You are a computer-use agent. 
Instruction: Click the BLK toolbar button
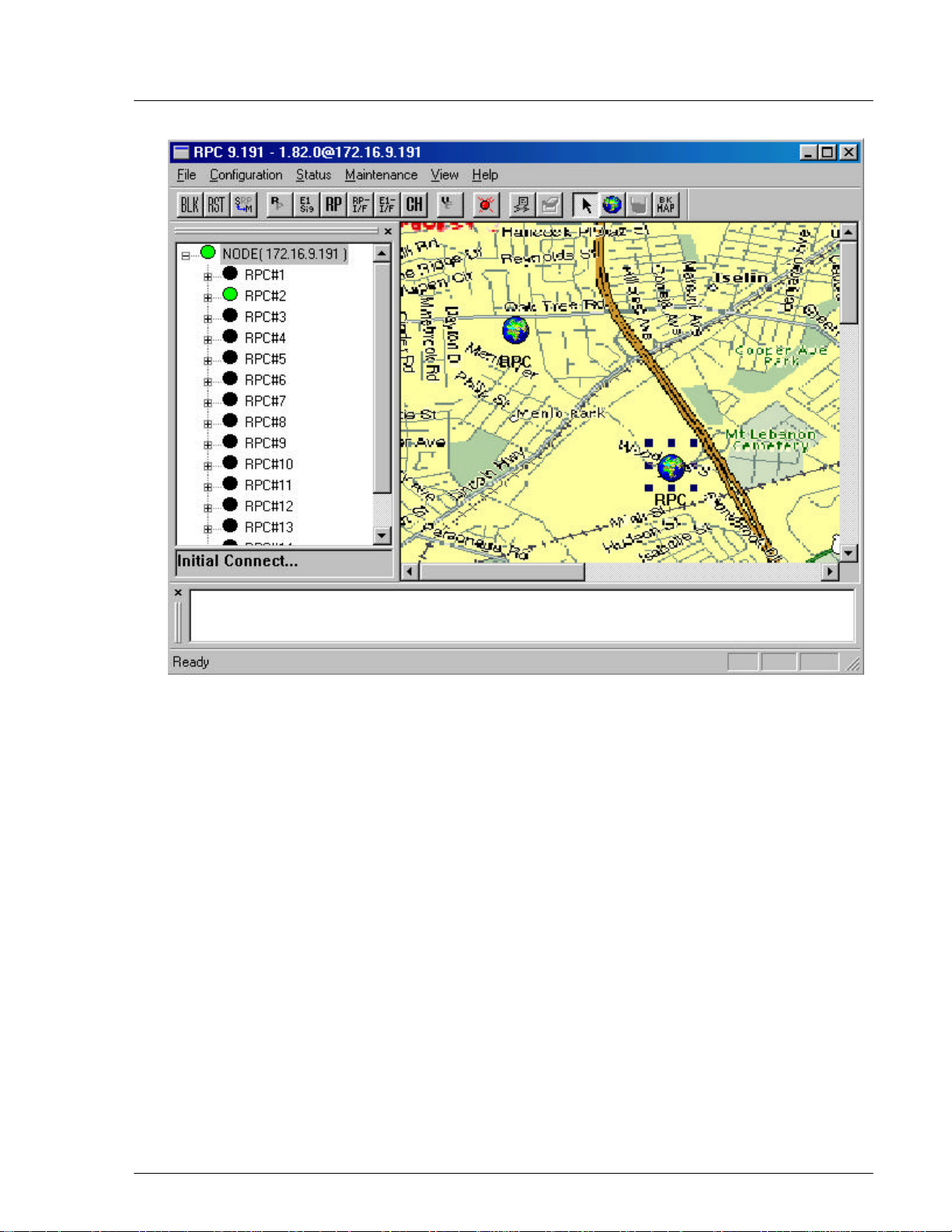point(190,204)
